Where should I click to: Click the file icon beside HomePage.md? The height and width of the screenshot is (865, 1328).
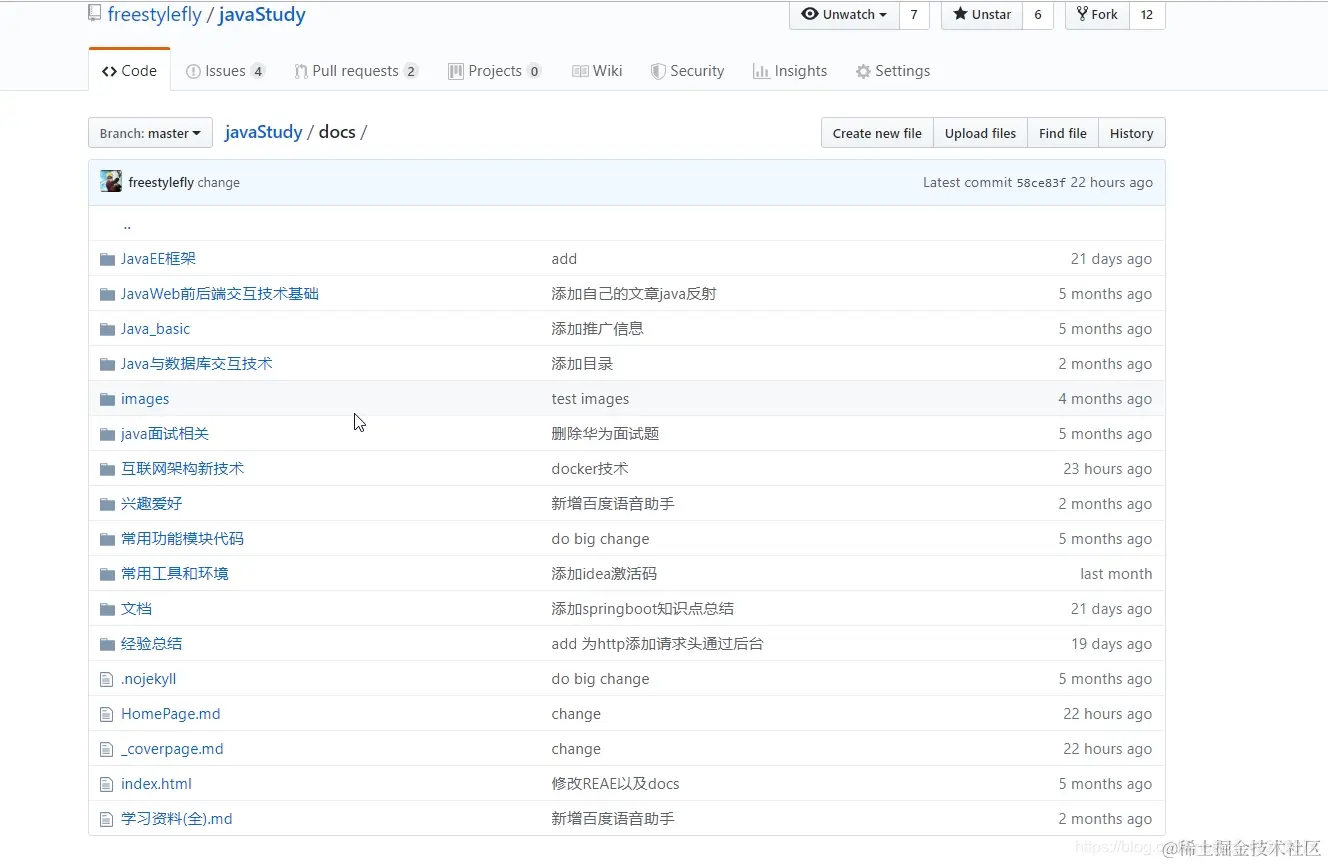click(x=107, y=714)
